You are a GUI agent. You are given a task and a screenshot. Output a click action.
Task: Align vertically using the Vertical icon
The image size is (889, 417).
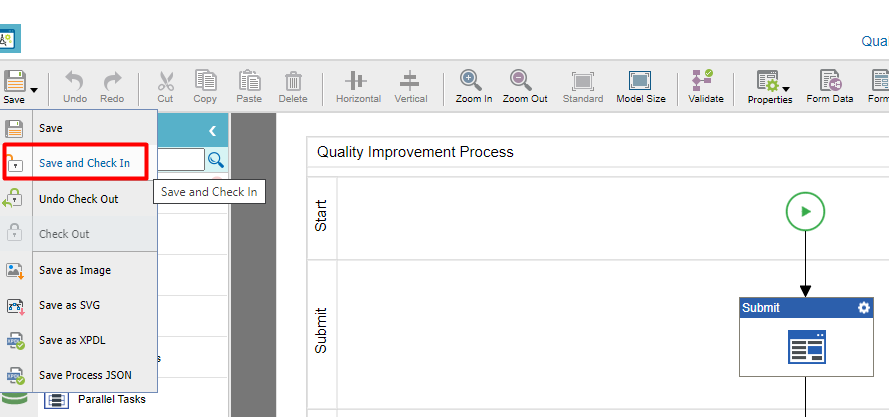click(410, 82)
